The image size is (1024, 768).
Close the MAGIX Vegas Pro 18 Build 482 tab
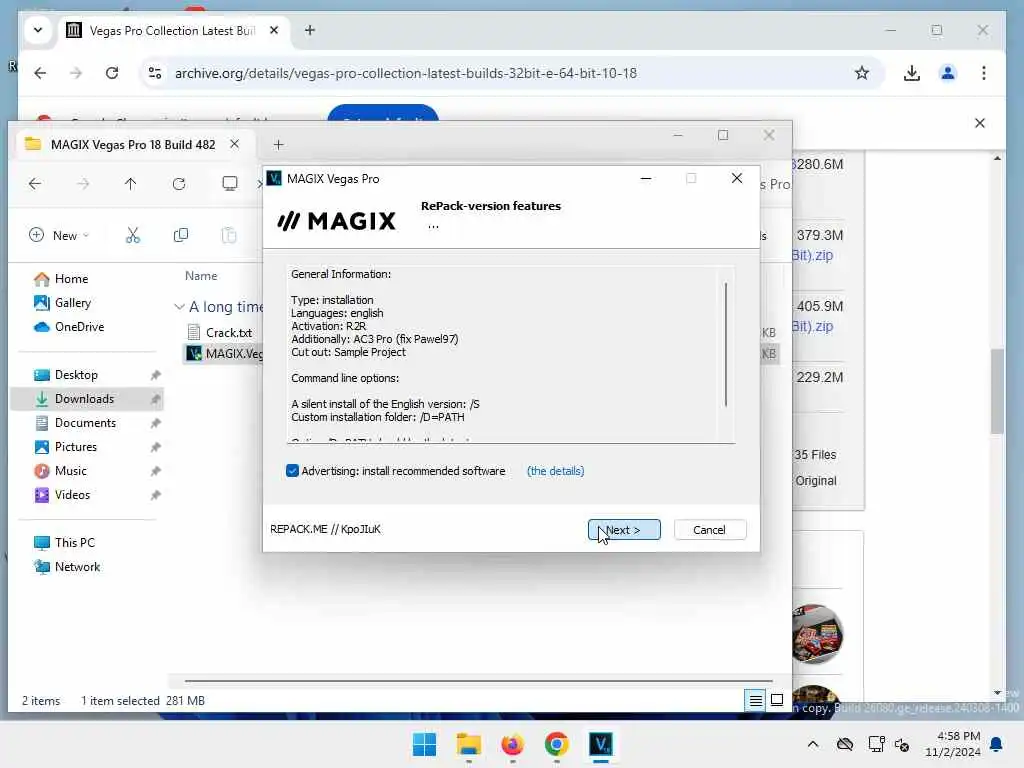[234, 144]
